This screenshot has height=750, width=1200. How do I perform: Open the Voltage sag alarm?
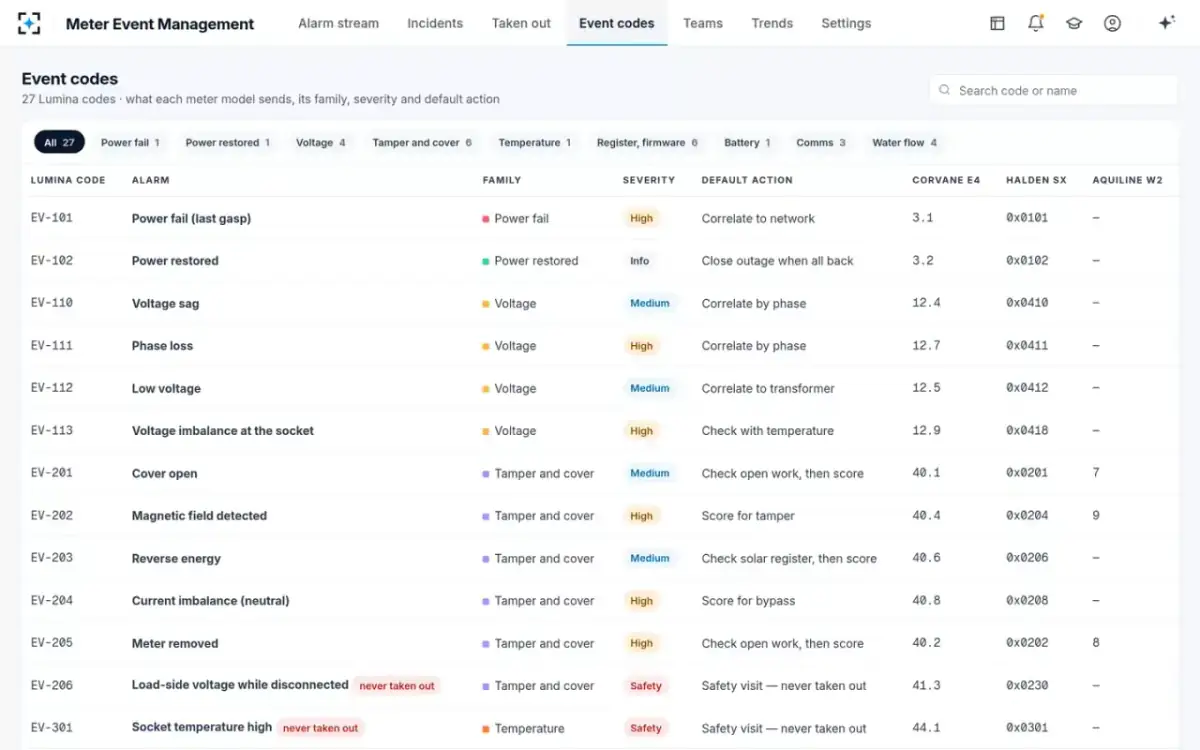coord(165,303)
